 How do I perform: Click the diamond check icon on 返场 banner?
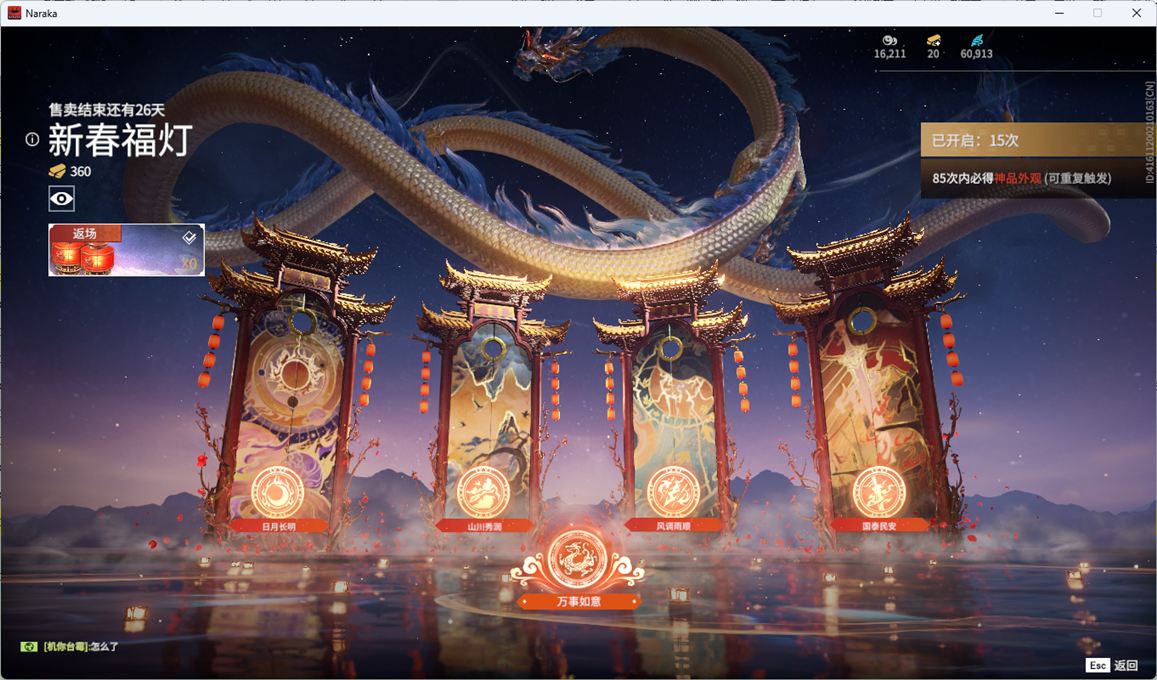[x=190, y=237]
